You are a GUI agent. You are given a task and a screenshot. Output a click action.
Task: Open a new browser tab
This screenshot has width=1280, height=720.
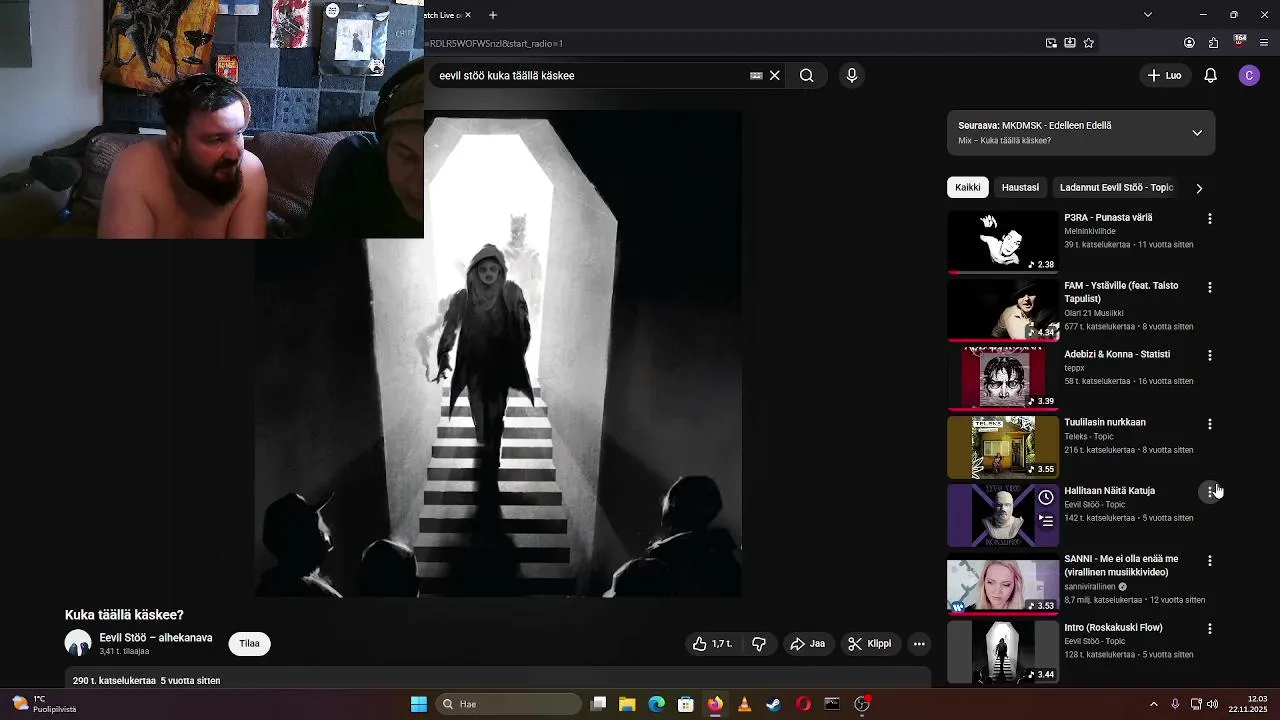tap(493, 15)
